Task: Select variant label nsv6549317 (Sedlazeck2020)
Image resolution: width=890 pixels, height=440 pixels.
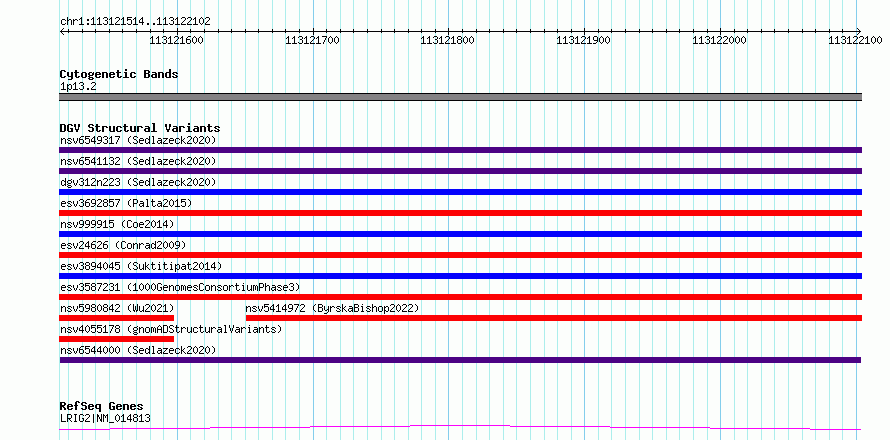Action: pos(138,140)
